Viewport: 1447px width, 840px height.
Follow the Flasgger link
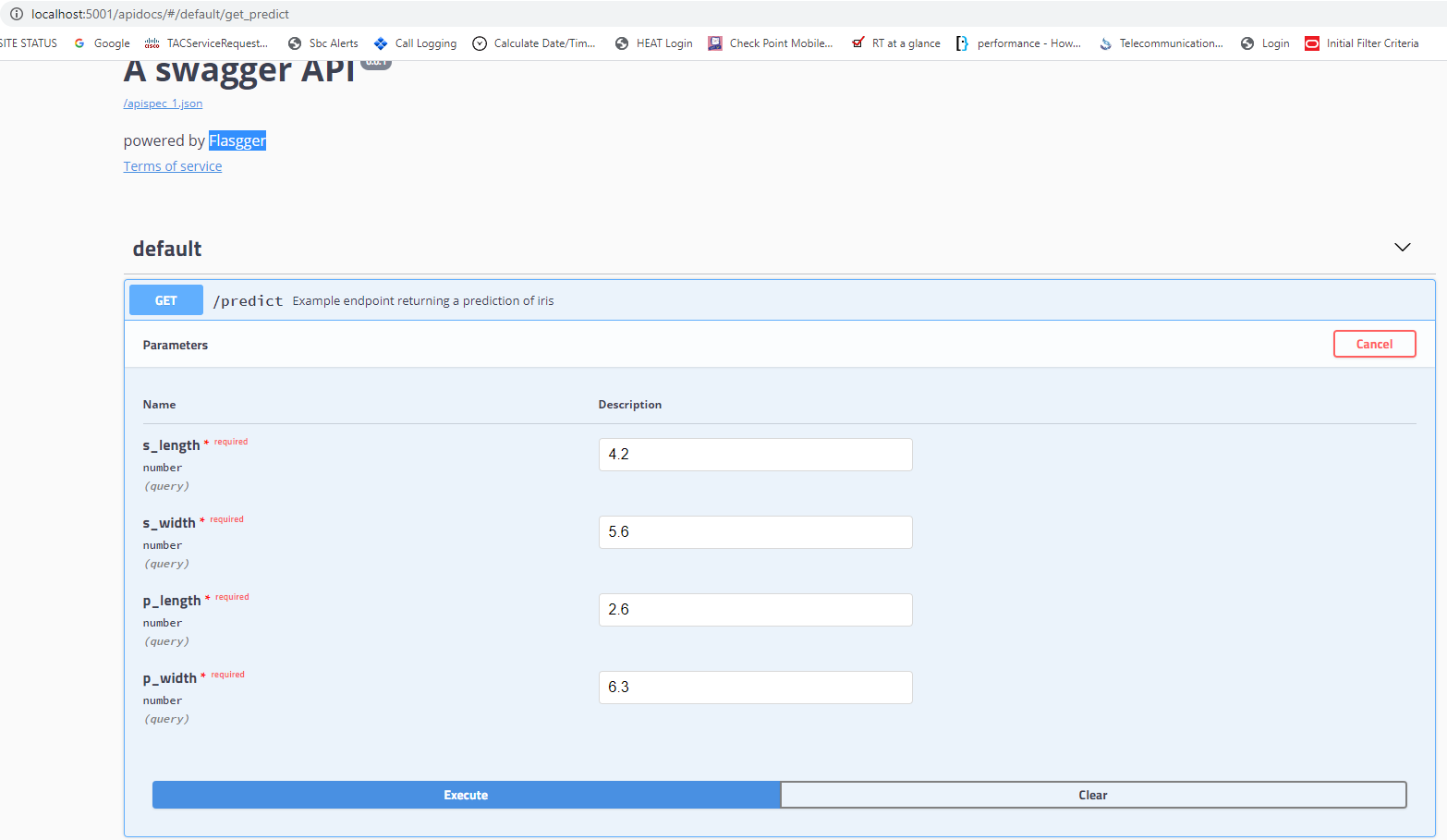[237, 140]
